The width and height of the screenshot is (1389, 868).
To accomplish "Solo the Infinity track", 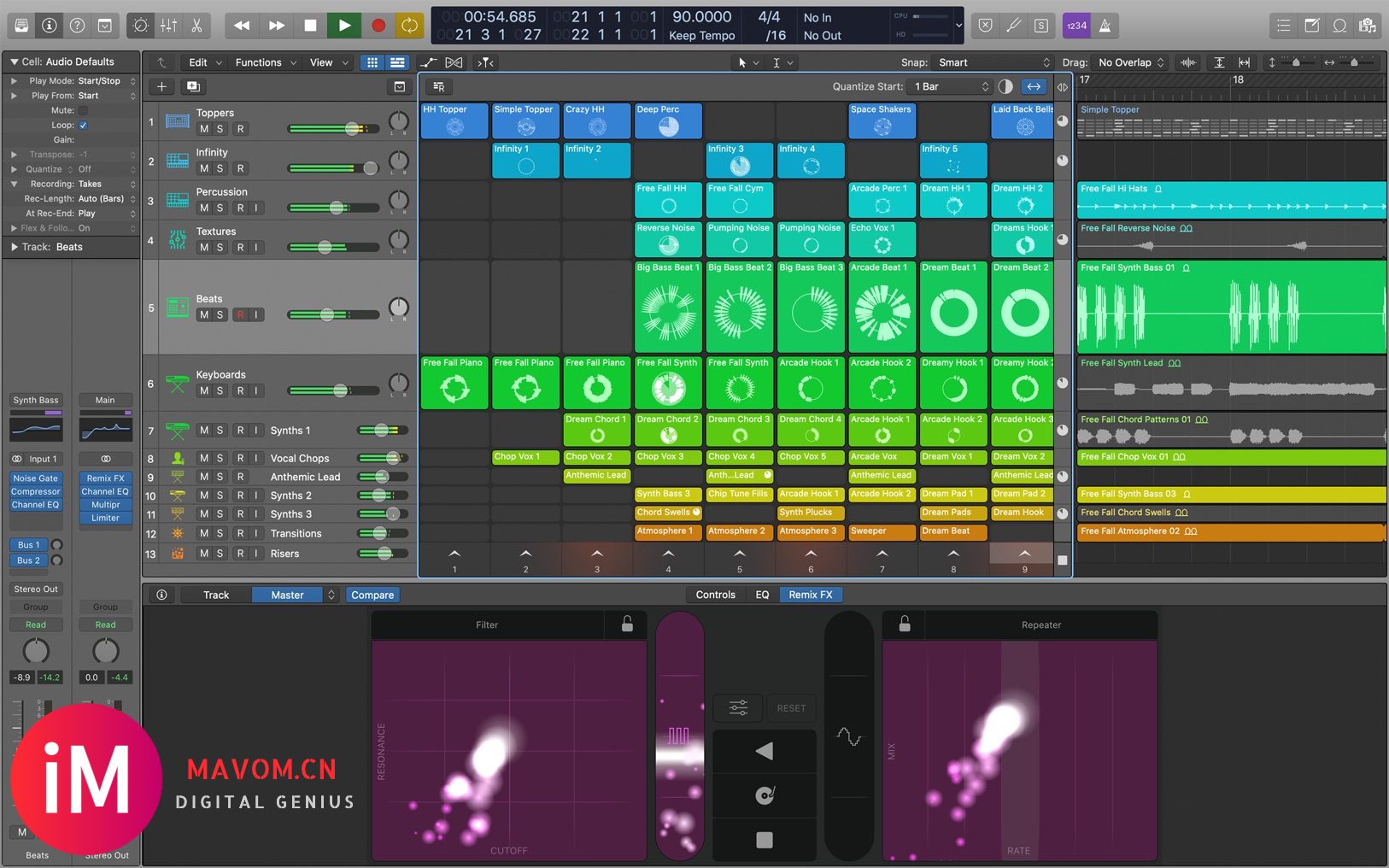I will coord(220,168).
